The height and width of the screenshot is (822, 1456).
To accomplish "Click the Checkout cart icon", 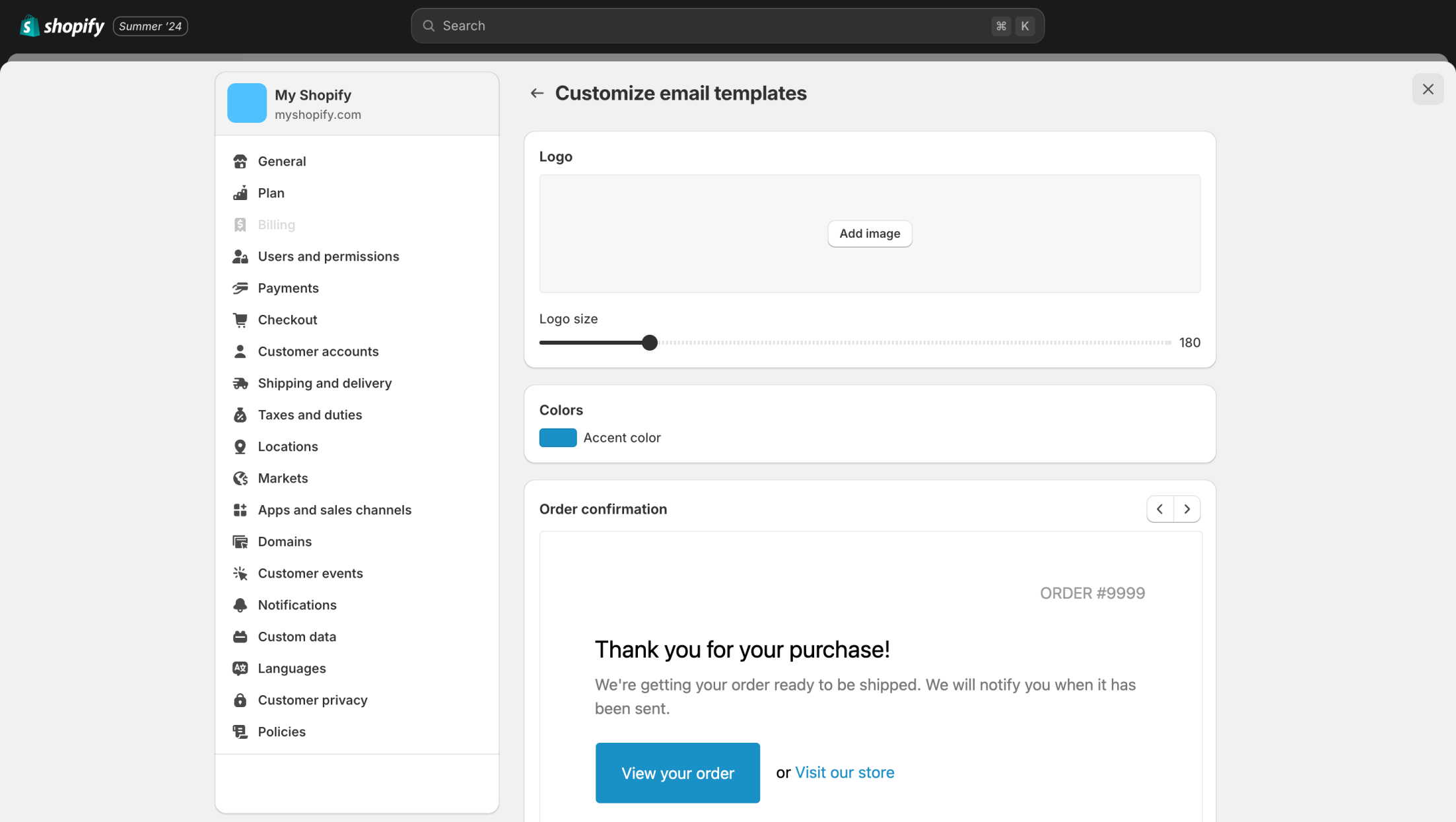I will [x=240, y=320].
